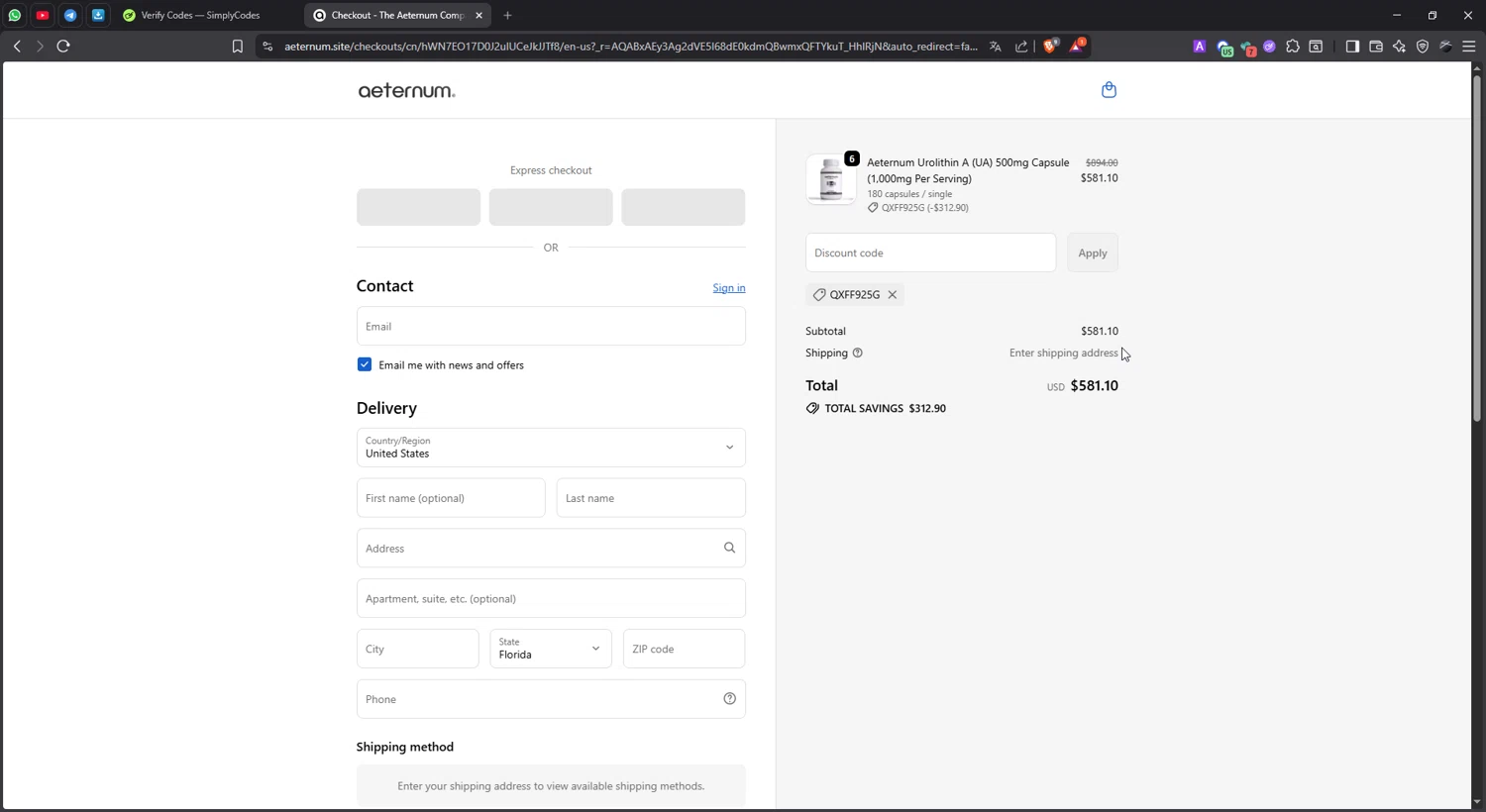Click the Urolithin A product thumbnail
Screen dimensions: 1486x812
[x=831, y=179]
